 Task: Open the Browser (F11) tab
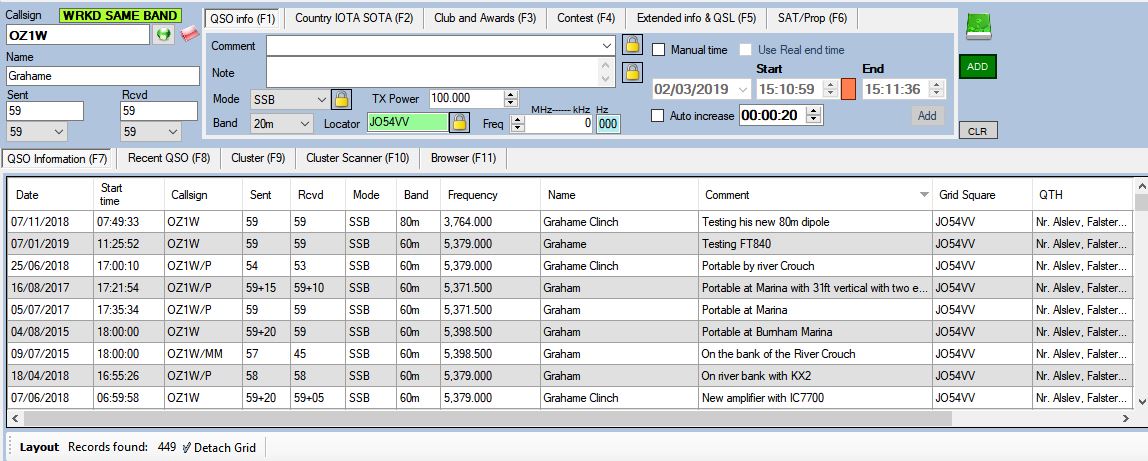pyautogui.click(x=463, y=157)
